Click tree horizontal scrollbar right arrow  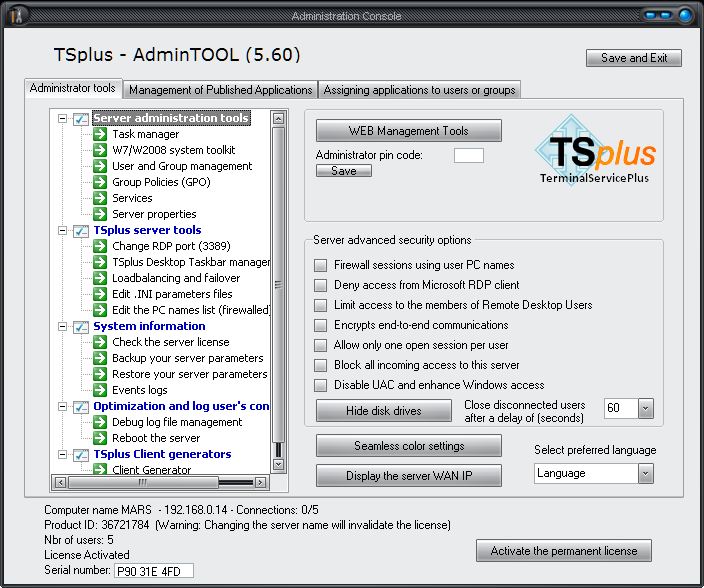260,483
